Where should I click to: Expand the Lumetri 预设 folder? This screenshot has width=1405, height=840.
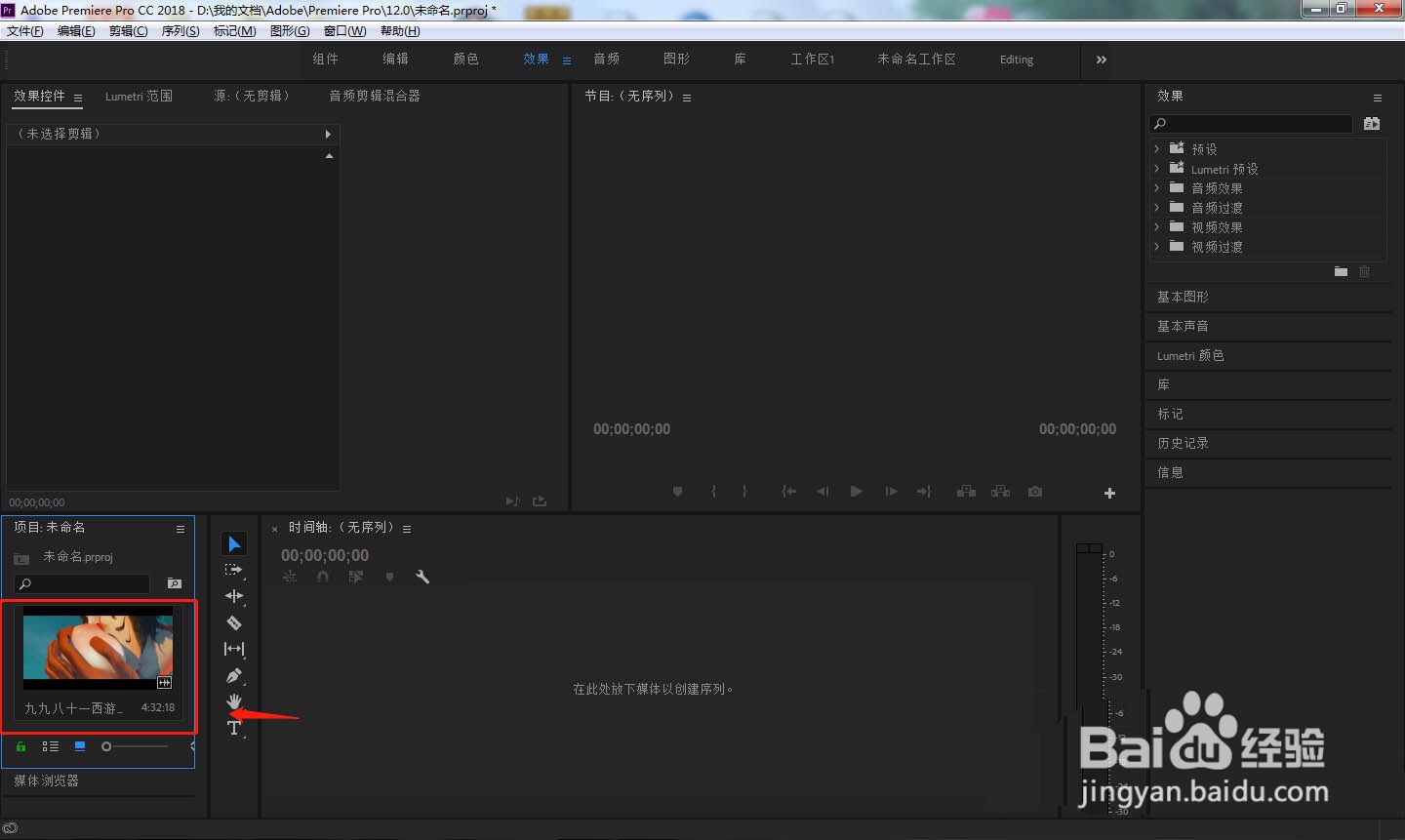[x=1156, y=168]
